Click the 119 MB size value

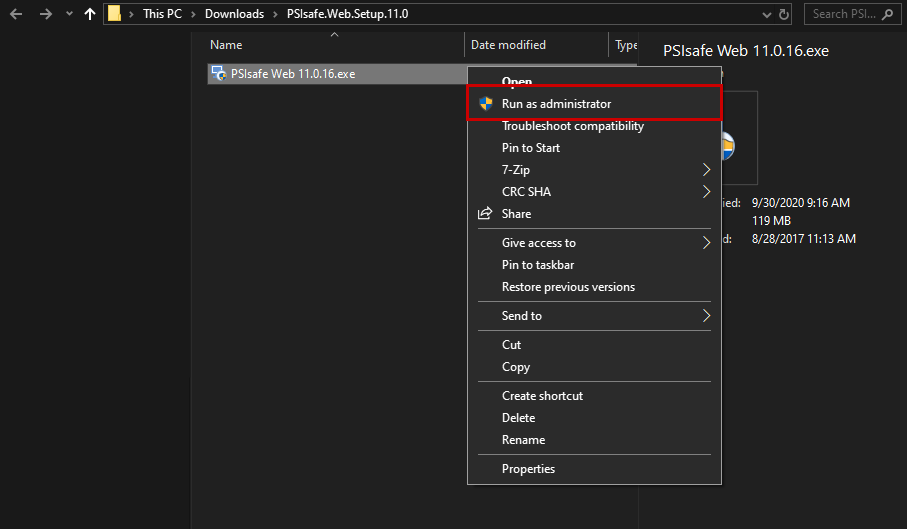point(771,221)
